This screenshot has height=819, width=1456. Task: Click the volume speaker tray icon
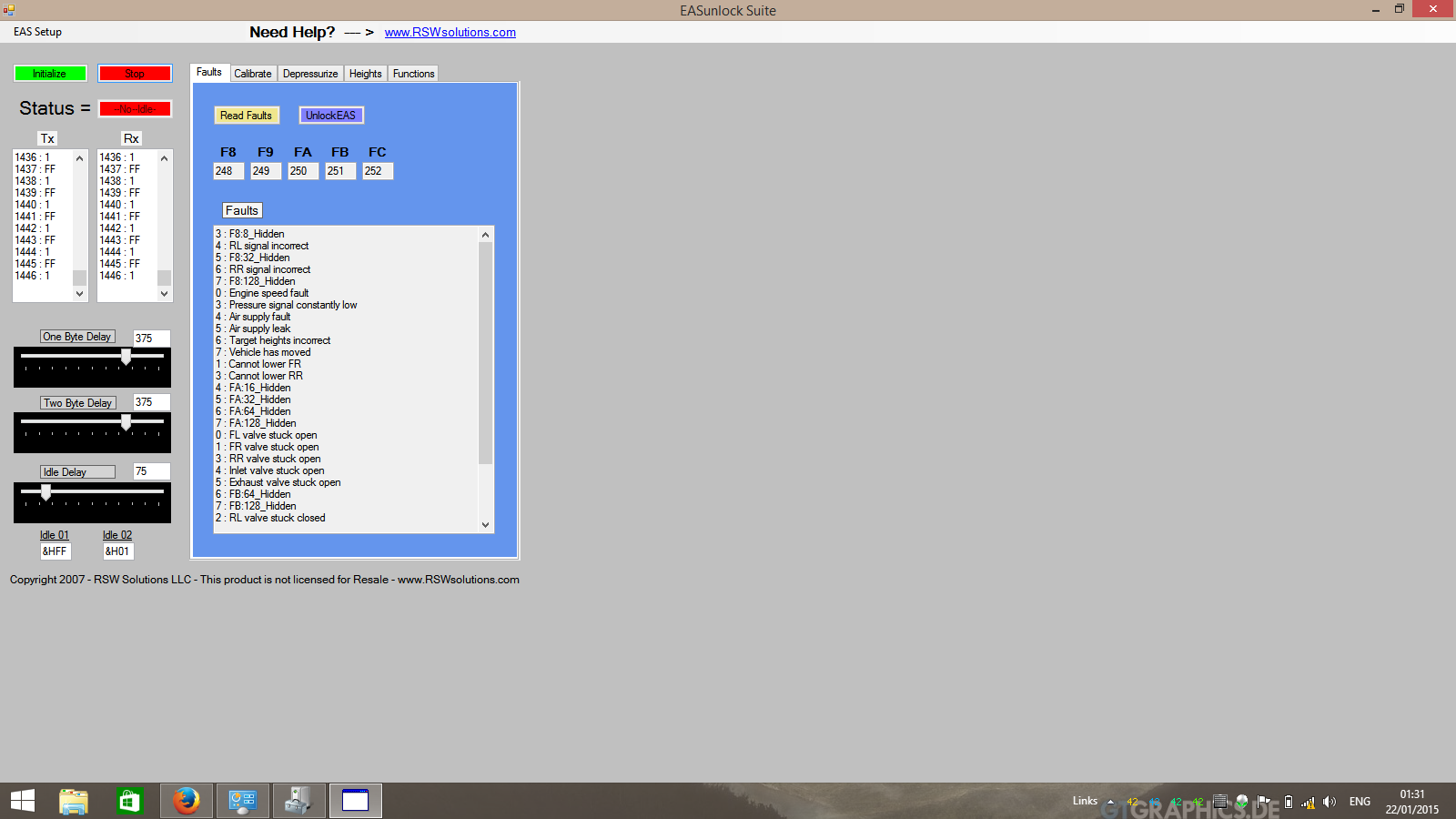pos(1330,802)
